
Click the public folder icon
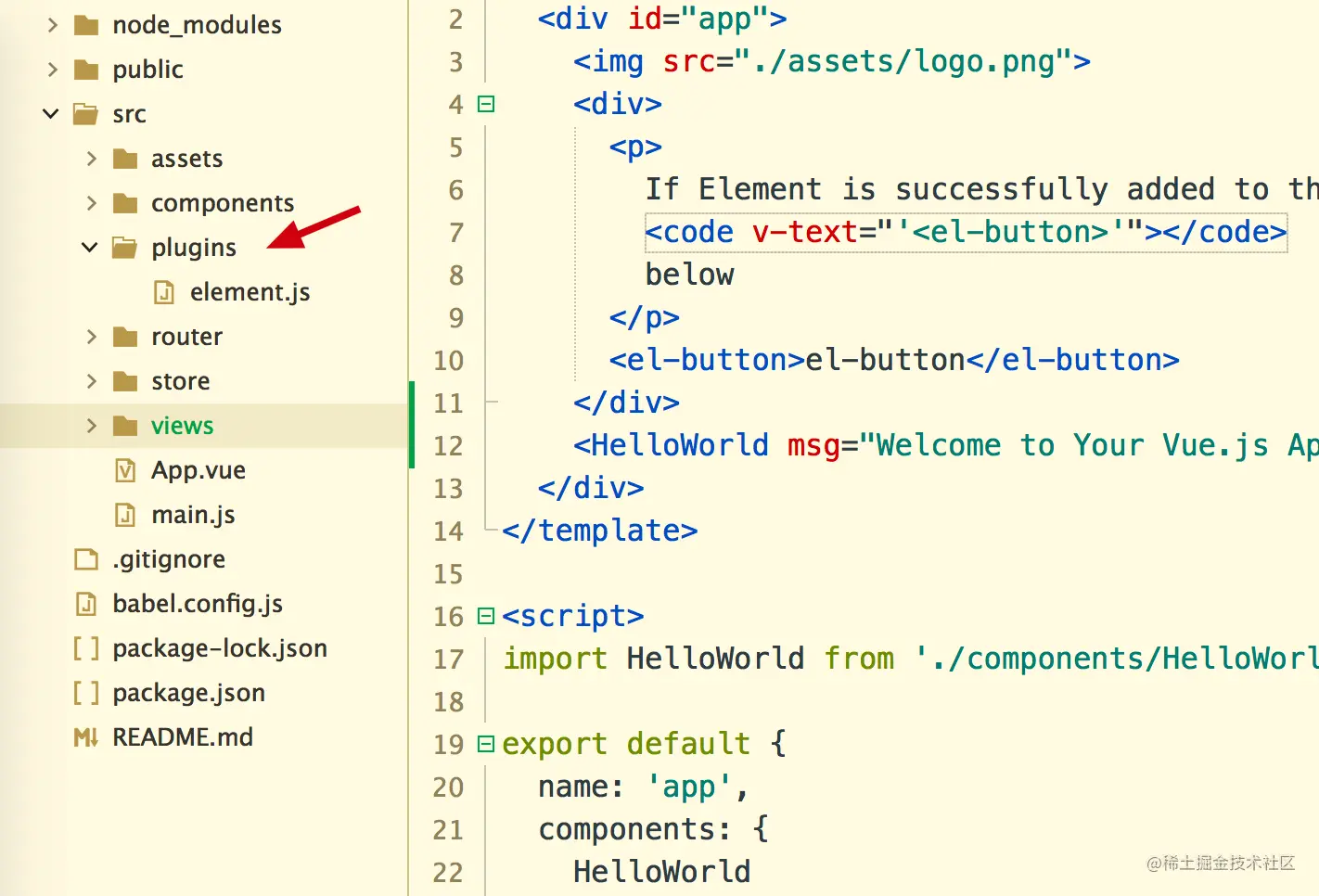tap(86, 70)
